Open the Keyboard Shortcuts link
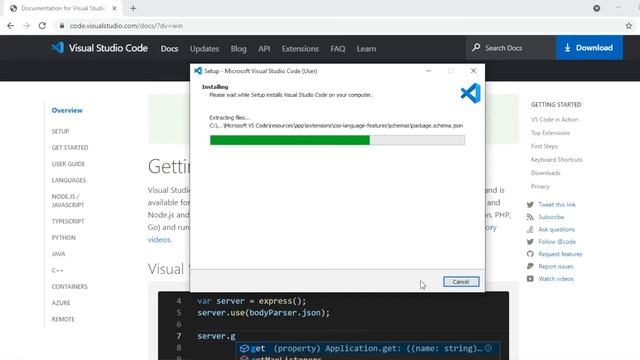The width and height of the screenshot is (640, 360). [556, 160]
